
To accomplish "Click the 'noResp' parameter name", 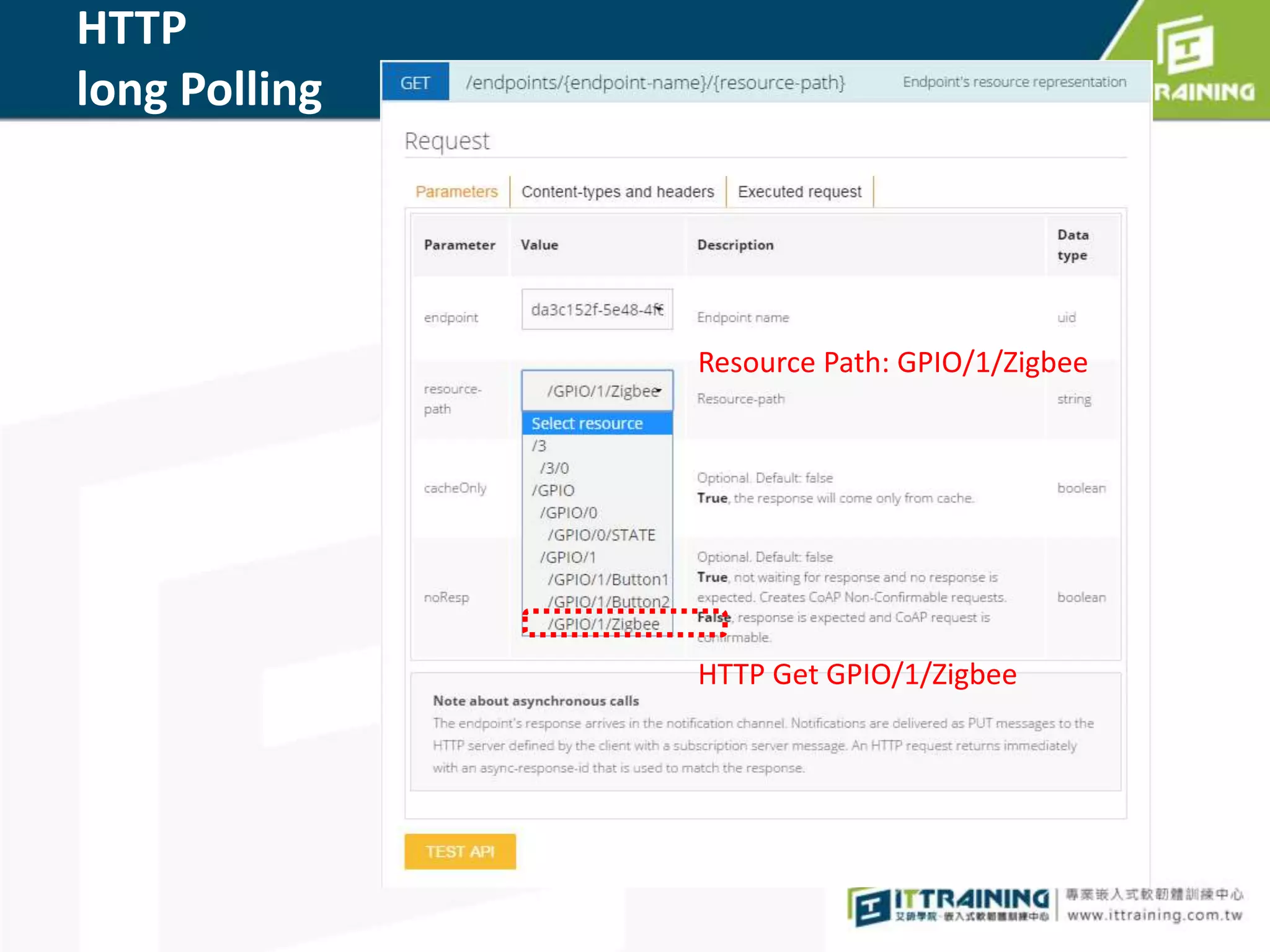I will pyautogui.click(x=446, y=597).
